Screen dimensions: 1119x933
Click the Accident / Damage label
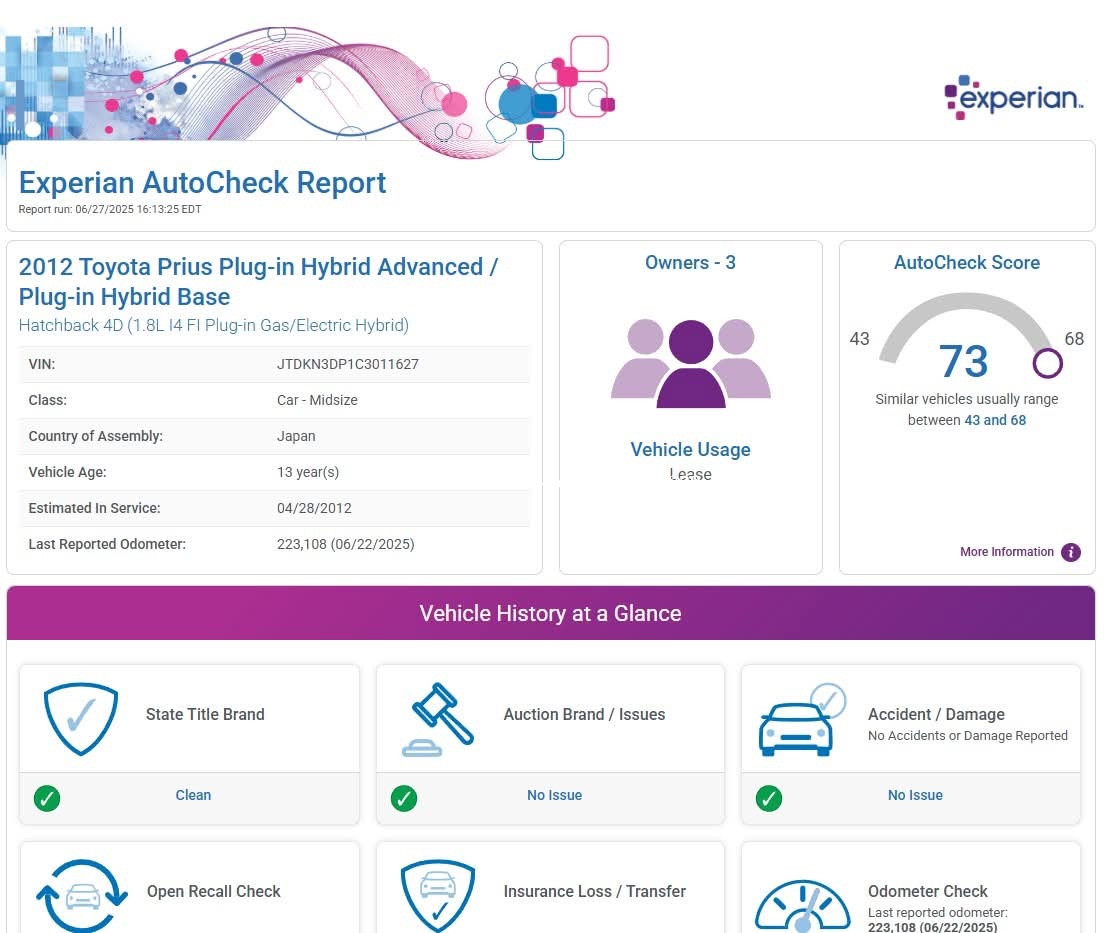[x=936, y=715]
